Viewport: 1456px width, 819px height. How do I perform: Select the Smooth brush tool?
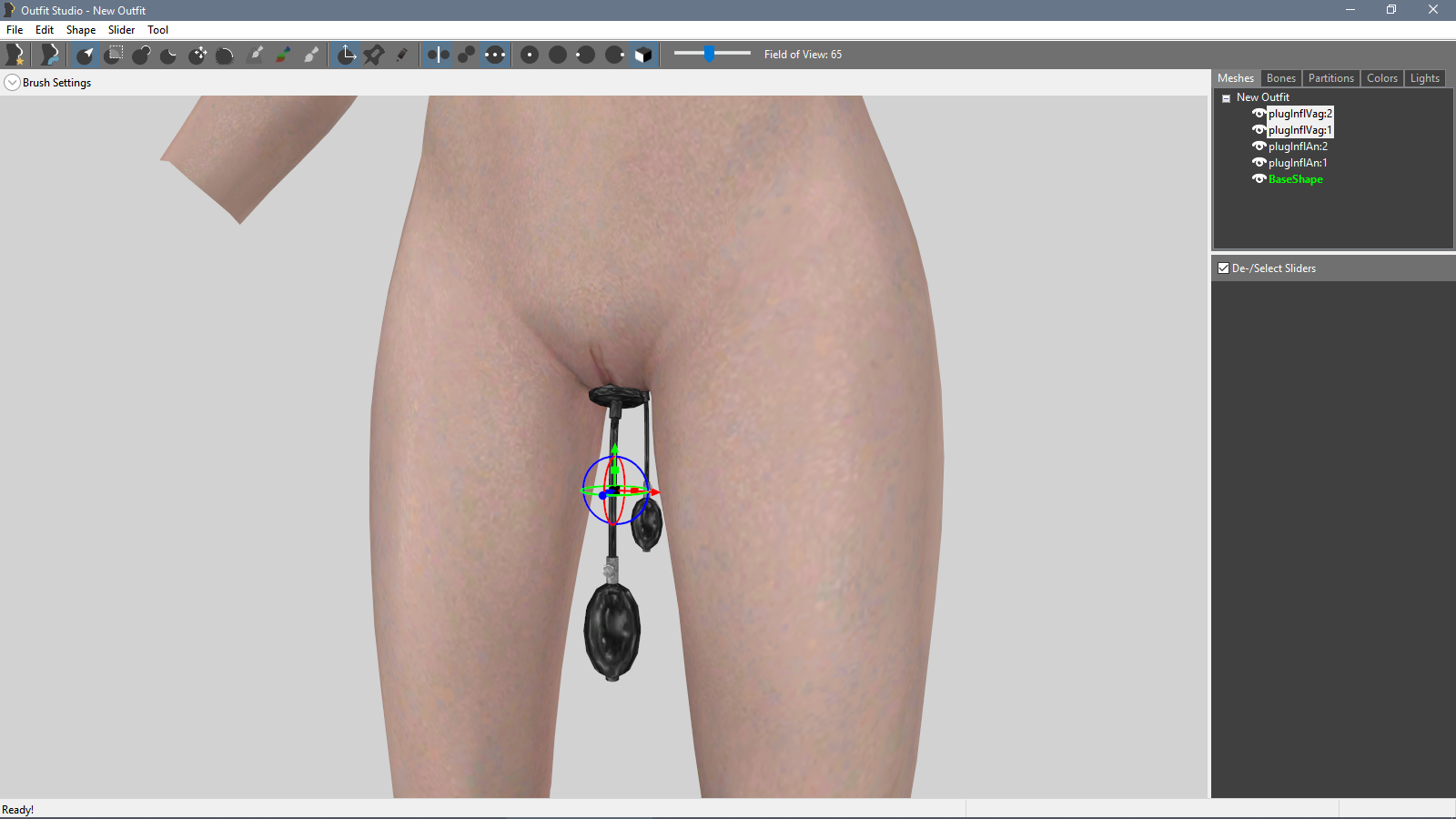226,55
